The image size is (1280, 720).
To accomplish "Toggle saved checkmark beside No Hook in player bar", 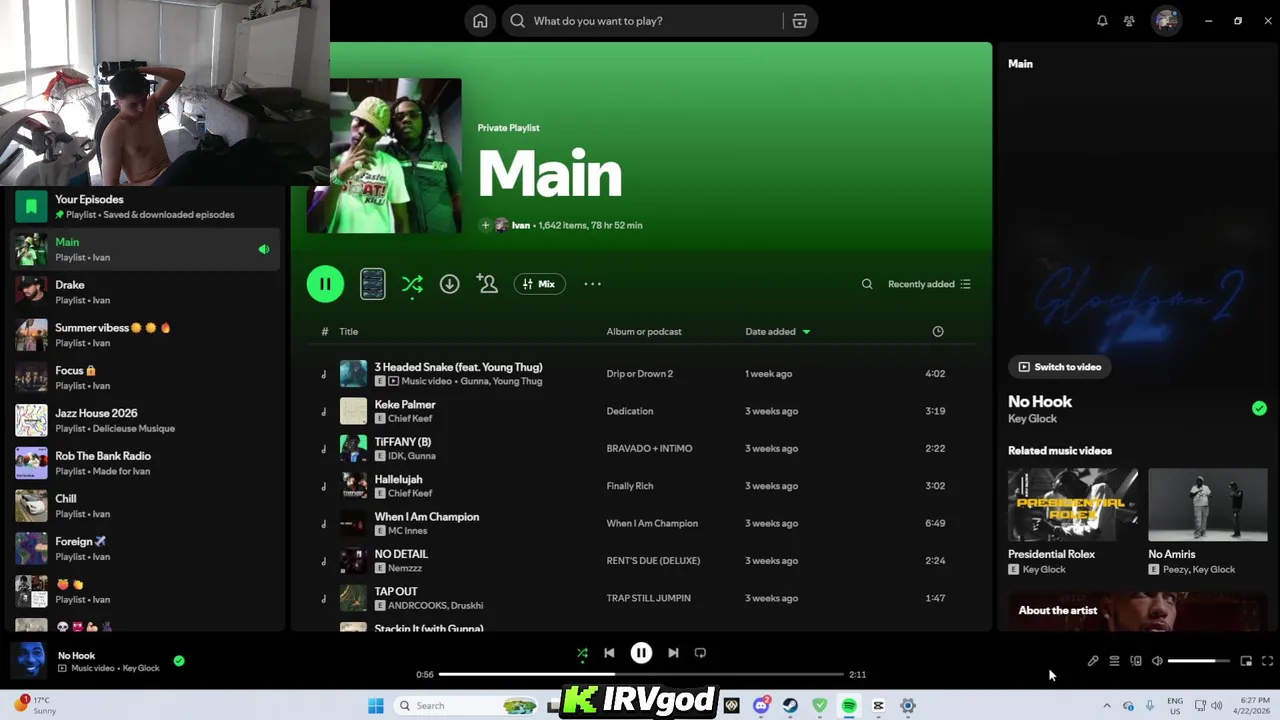I will click(179, 660).
